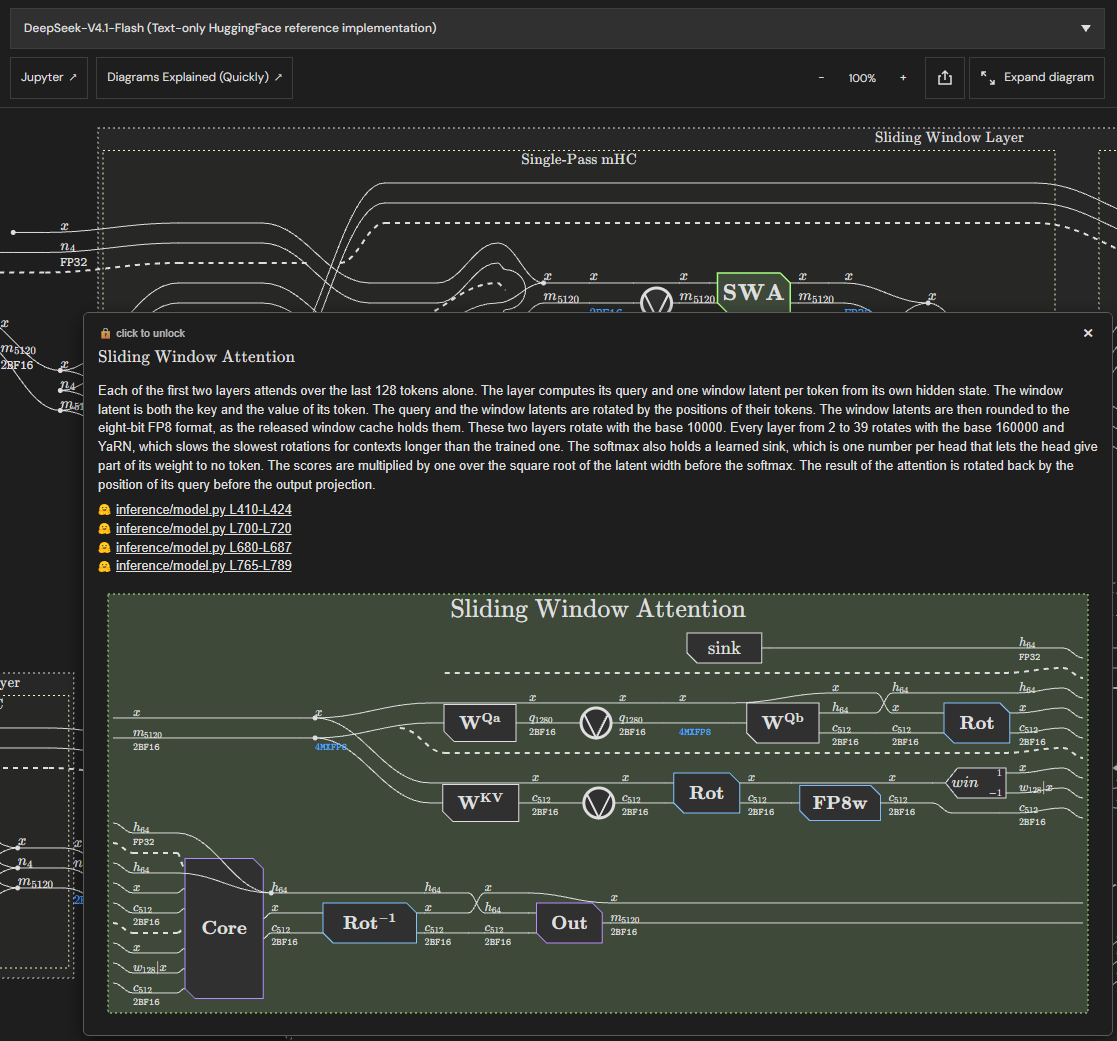The image size is (1117, 1041).
Task: Click the win window block
Action: point(976,783)
